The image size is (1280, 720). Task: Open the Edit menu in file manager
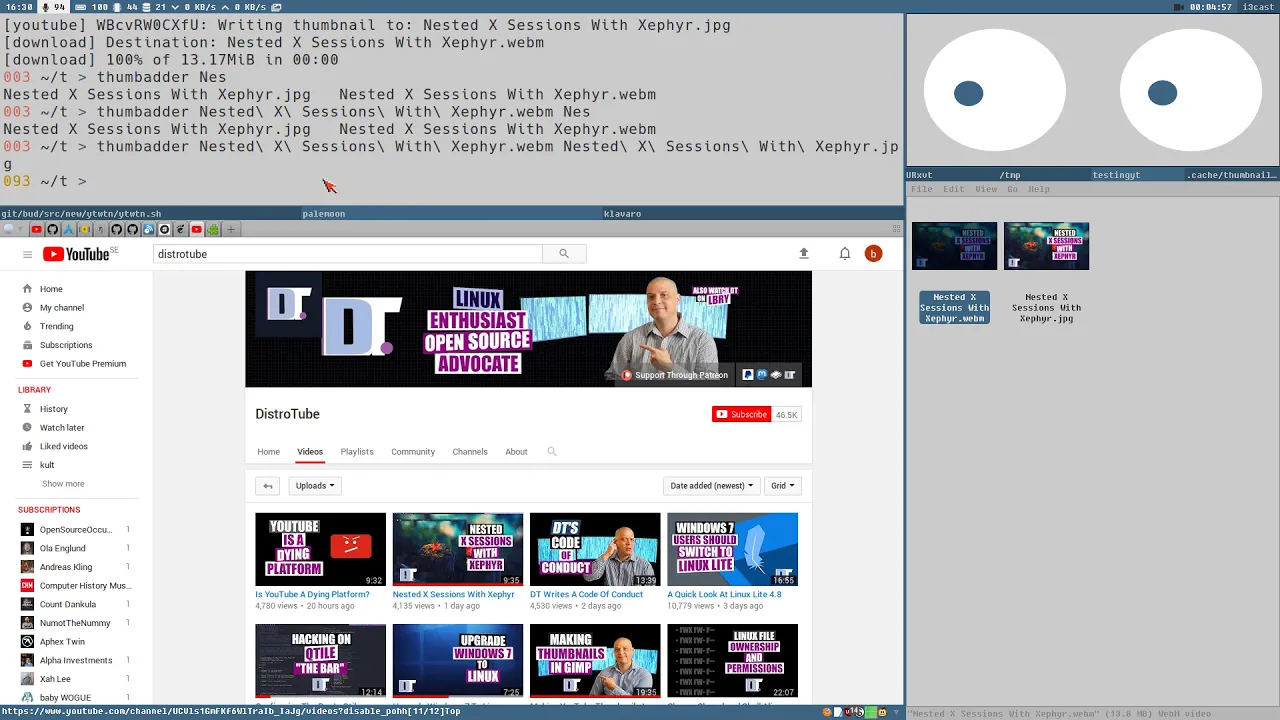(x=954, y=189)
